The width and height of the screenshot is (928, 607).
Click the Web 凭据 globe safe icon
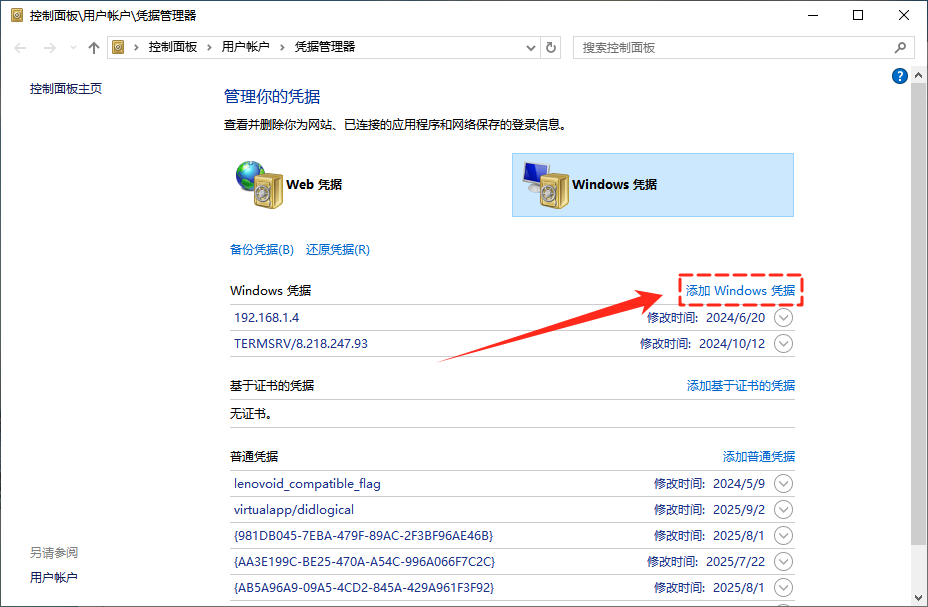coord(259,185)
